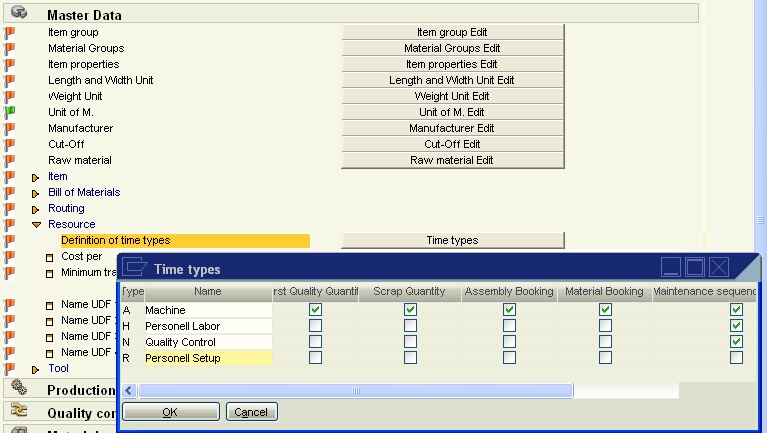Expand the Routing tree node
The width and height of the screenshot is (767, 433).
point(36,209)
